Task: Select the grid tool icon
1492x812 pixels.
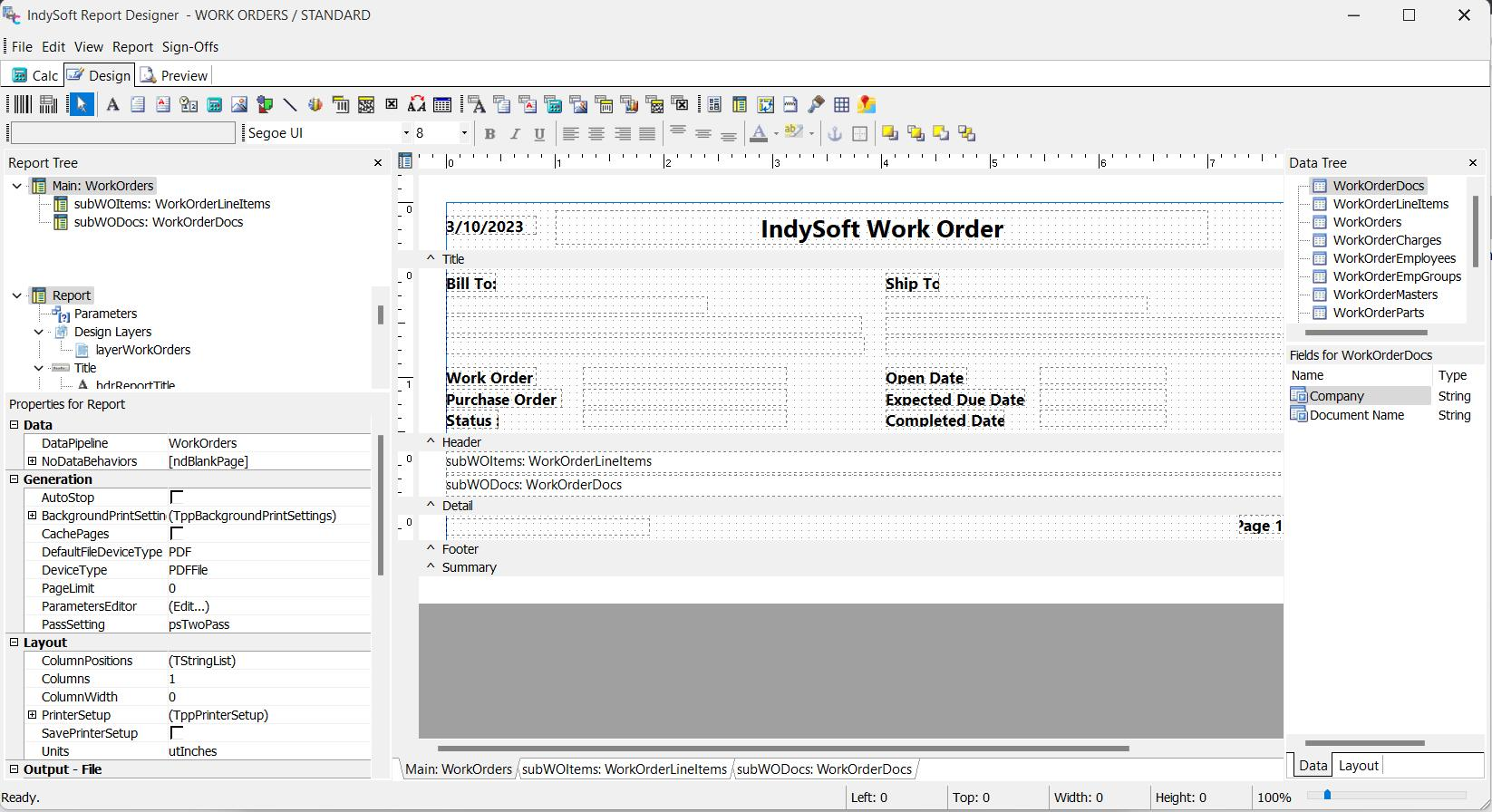Action: coord(841,104)
